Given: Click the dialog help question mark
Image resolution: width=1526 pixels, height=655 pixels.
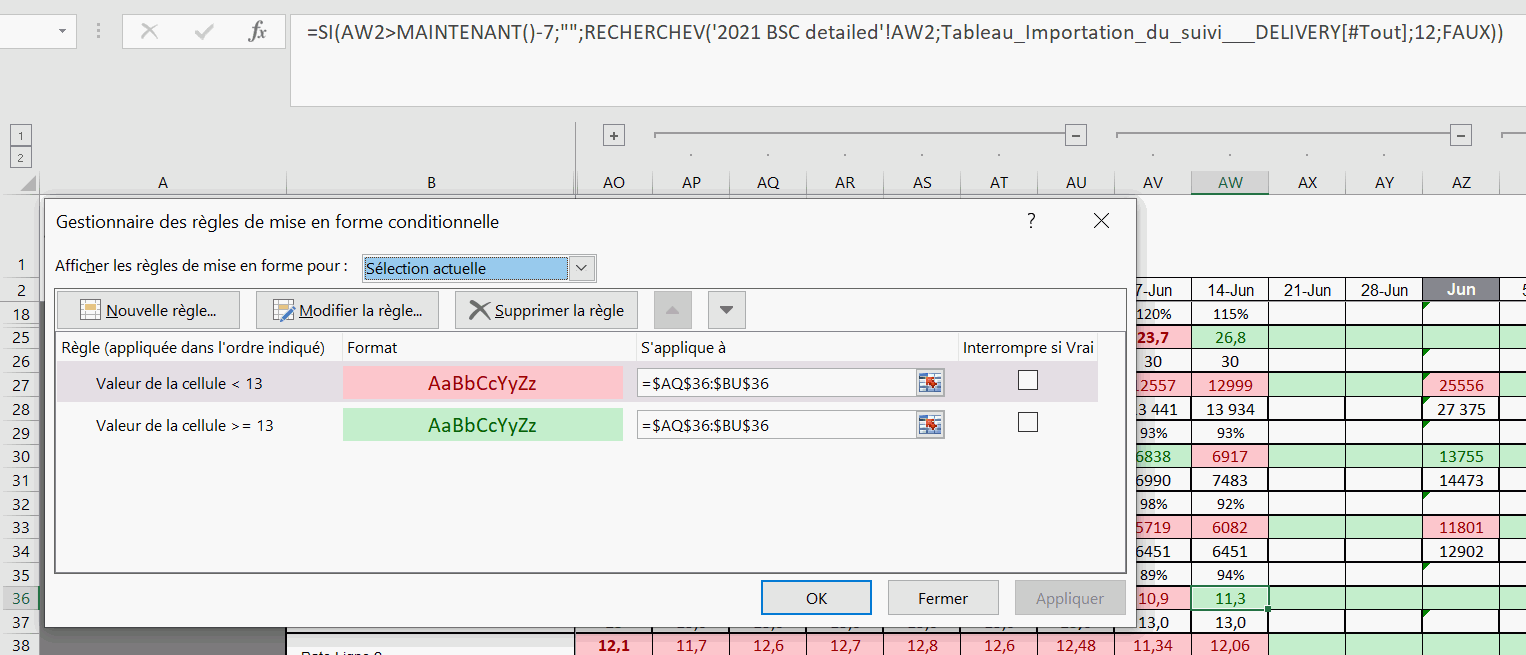Looking at the screenshot, I should click(1031, 221).
